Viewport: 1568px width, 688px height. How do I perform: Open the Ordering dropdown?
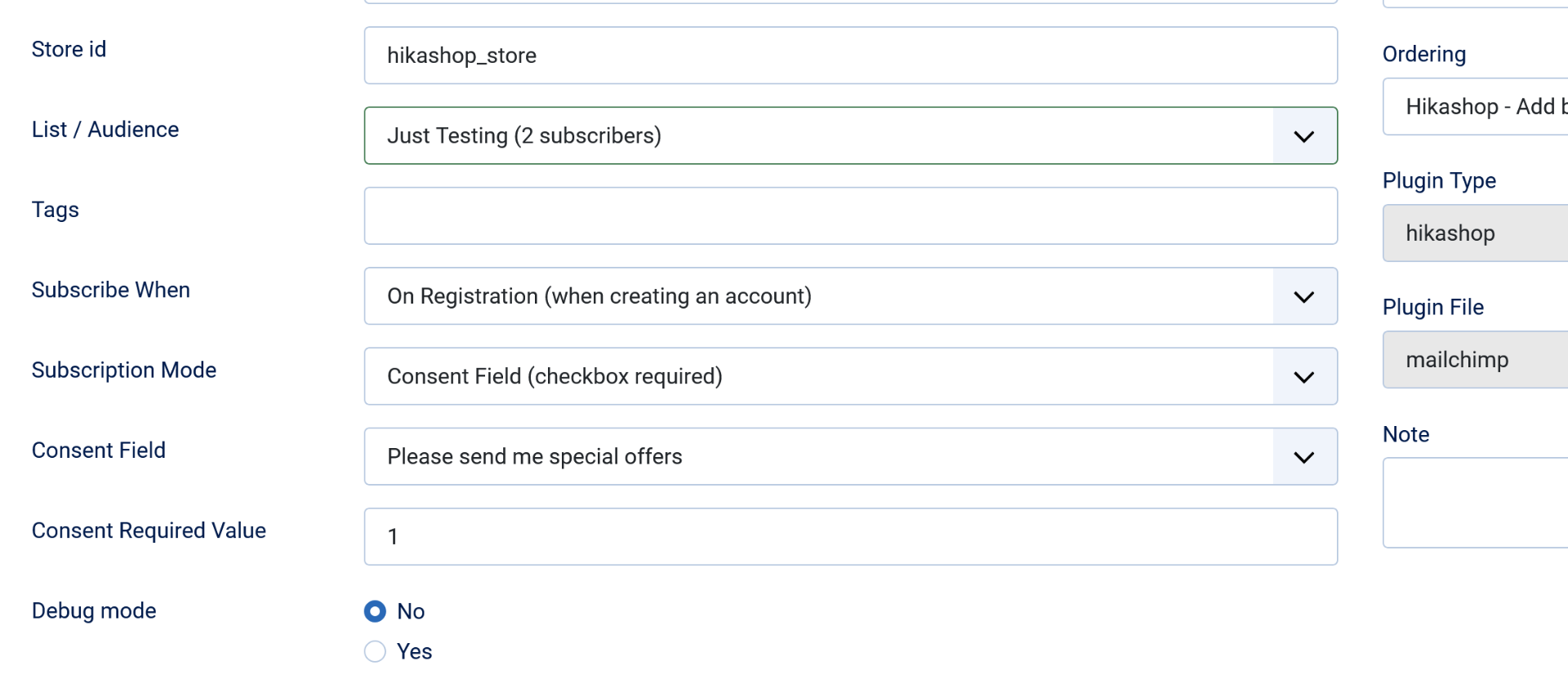click(x=1475, y=107)
